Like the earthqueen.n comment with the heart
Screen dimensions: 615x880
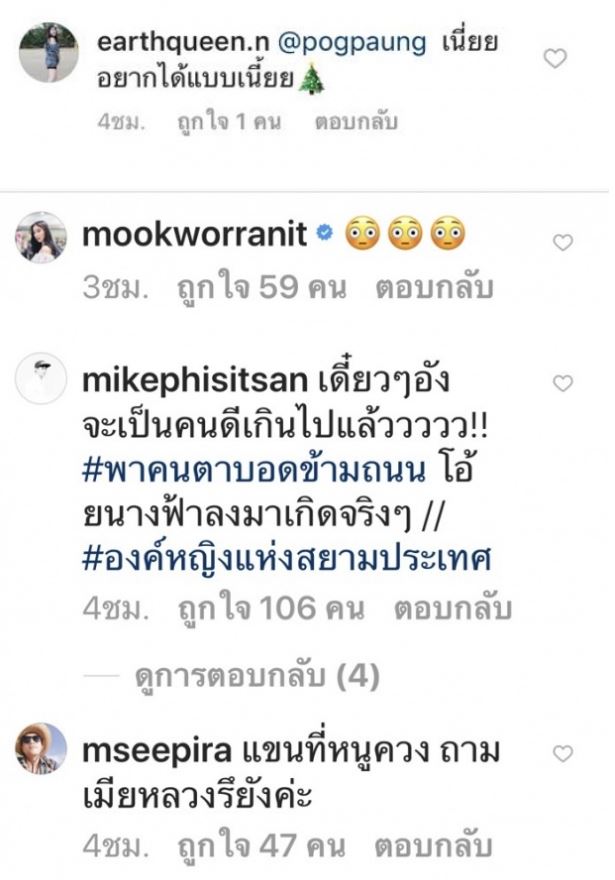(x=555, y=58)
